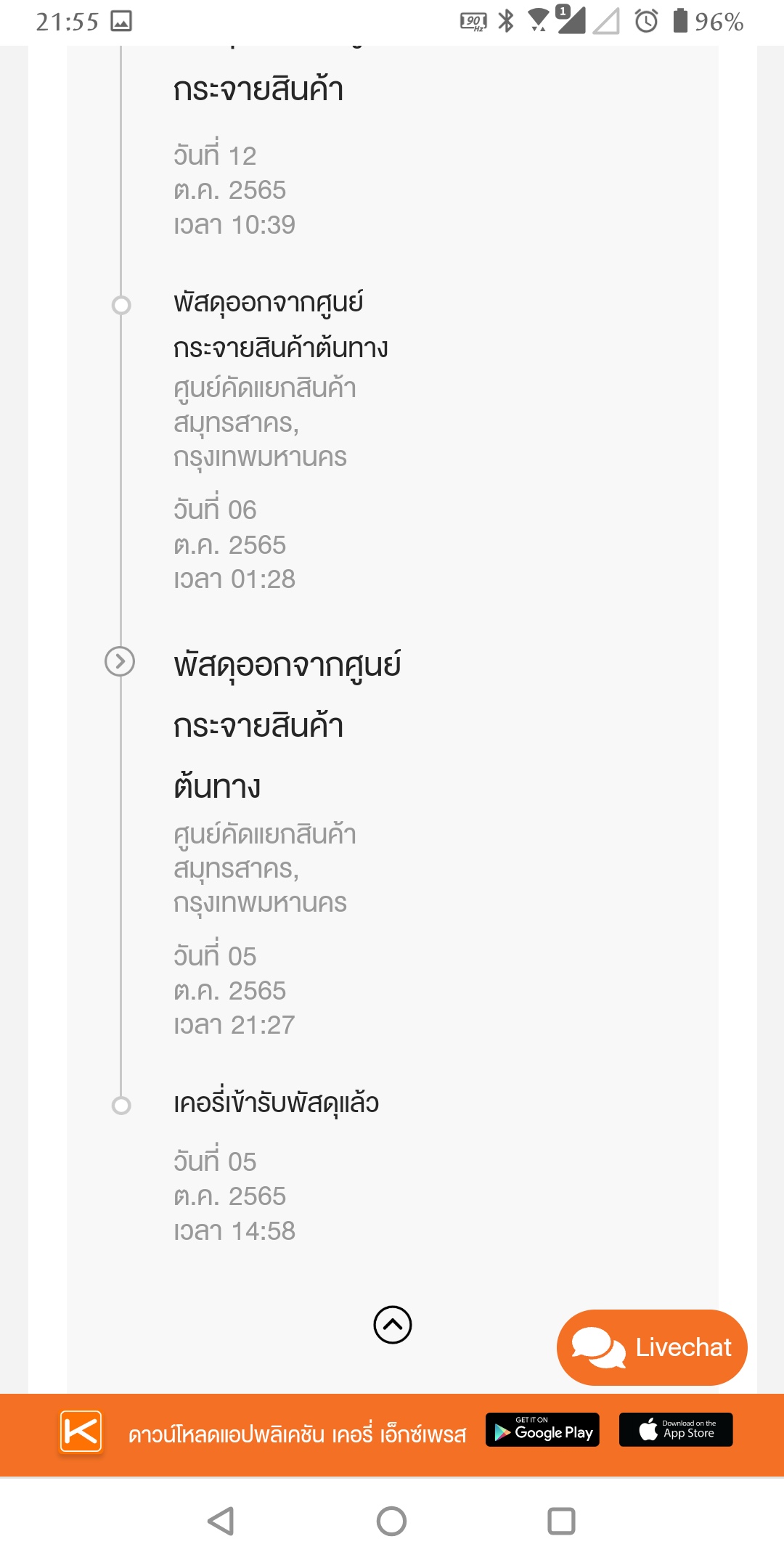Tap the Google Play download badge
The height and width of the screenshot is (1568, 784).
click(542, 1430)
